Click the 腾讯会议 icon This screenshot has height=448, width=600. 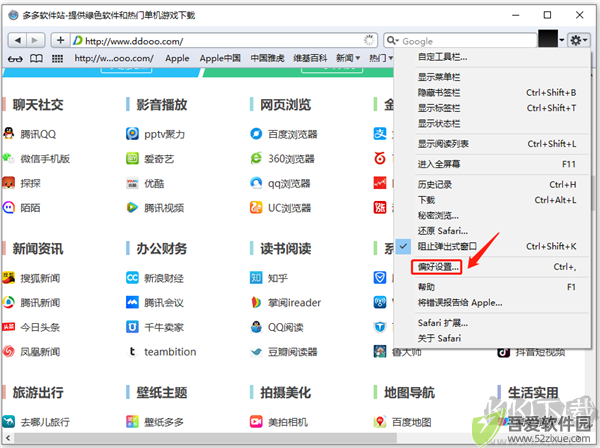(132, 302)
